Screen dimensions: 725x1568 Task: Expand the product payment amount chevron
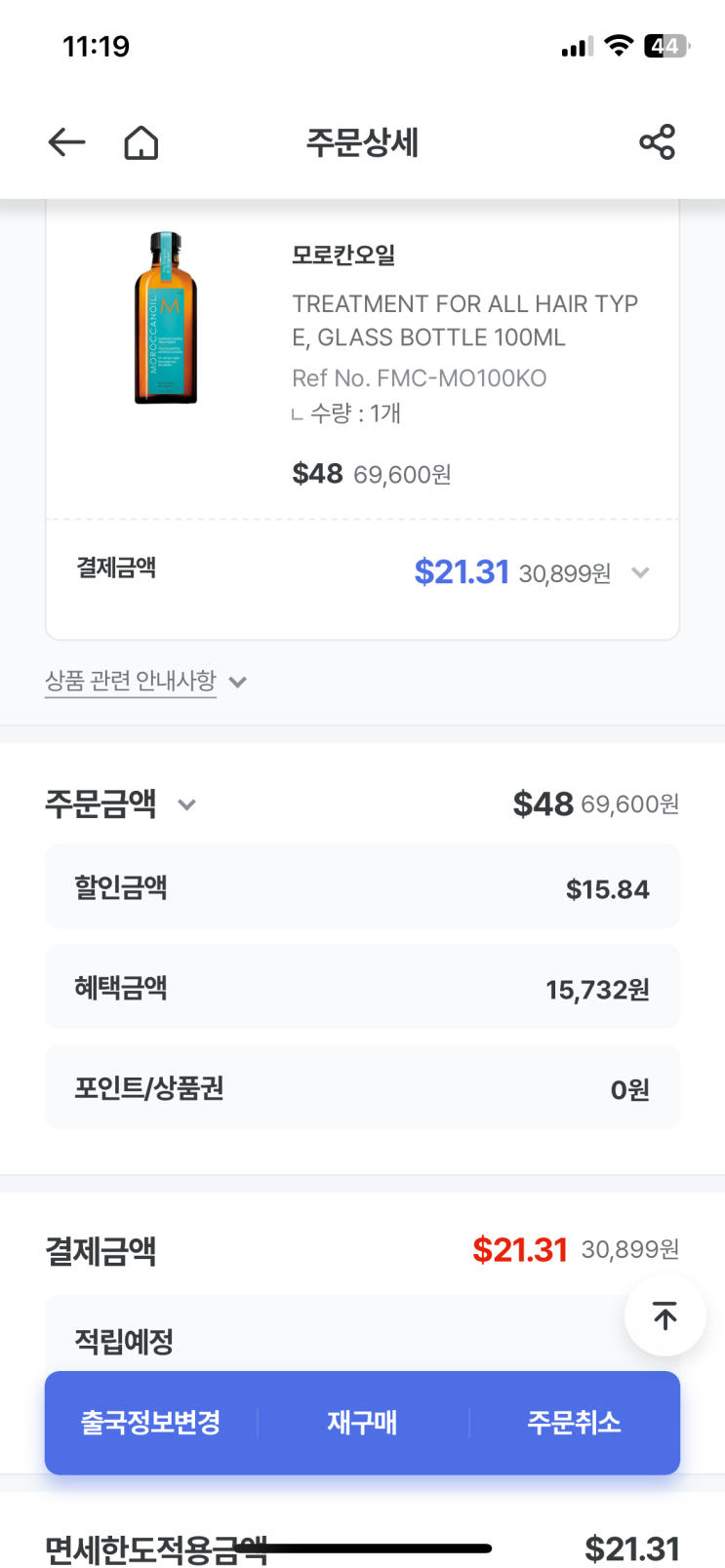coord(640,572)
